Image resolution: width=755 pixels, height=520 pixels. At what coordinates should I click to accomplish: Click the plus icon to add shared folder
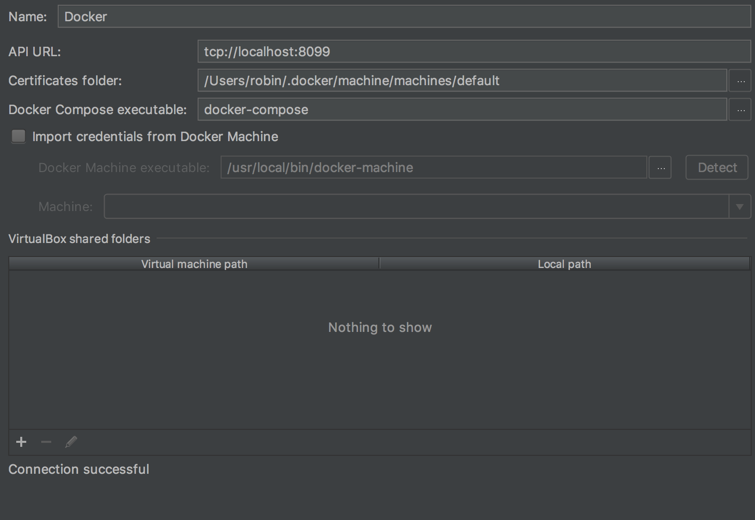click(x=21, y=442)
